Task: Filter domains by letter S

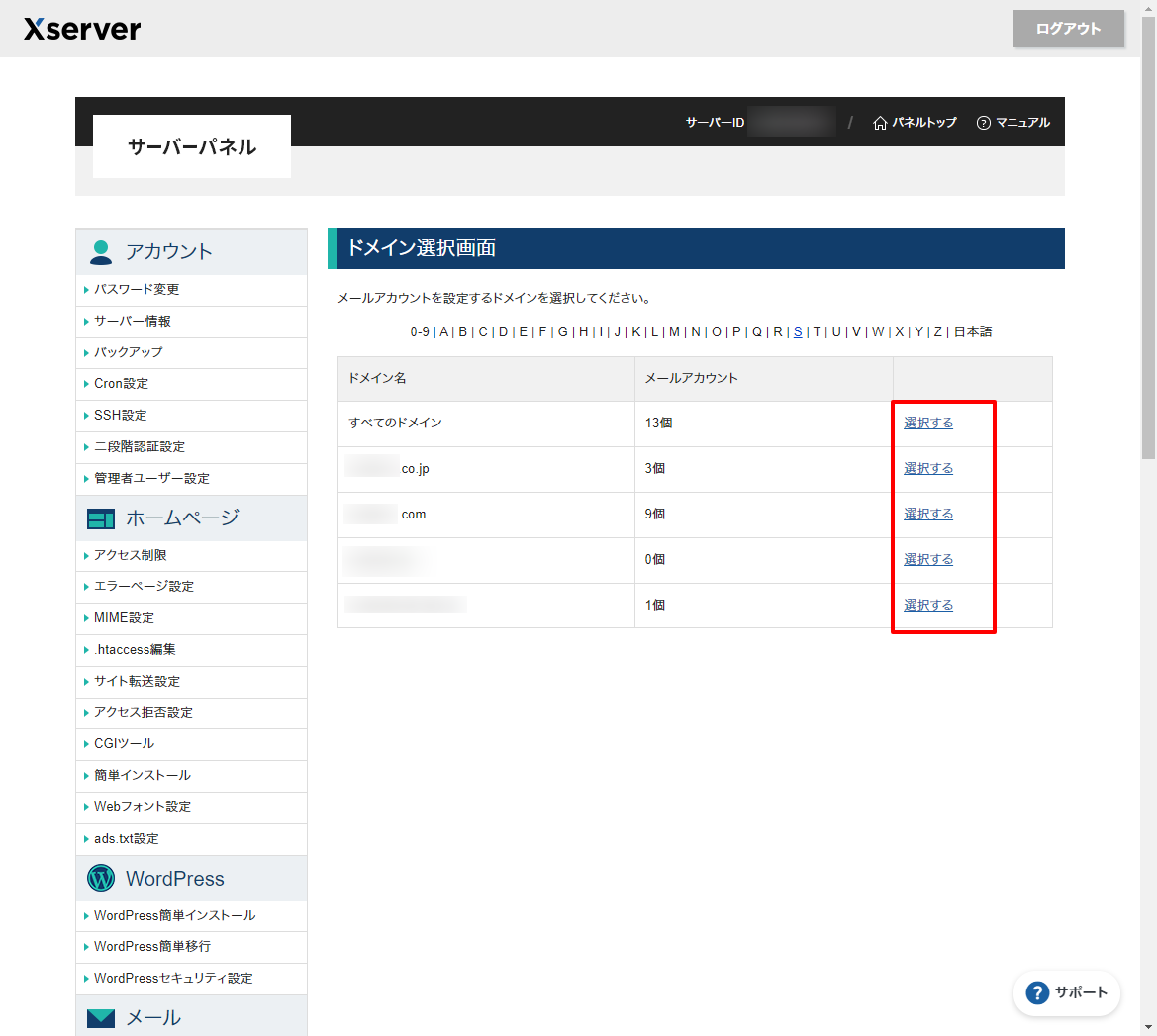Action: coord(798,332)
